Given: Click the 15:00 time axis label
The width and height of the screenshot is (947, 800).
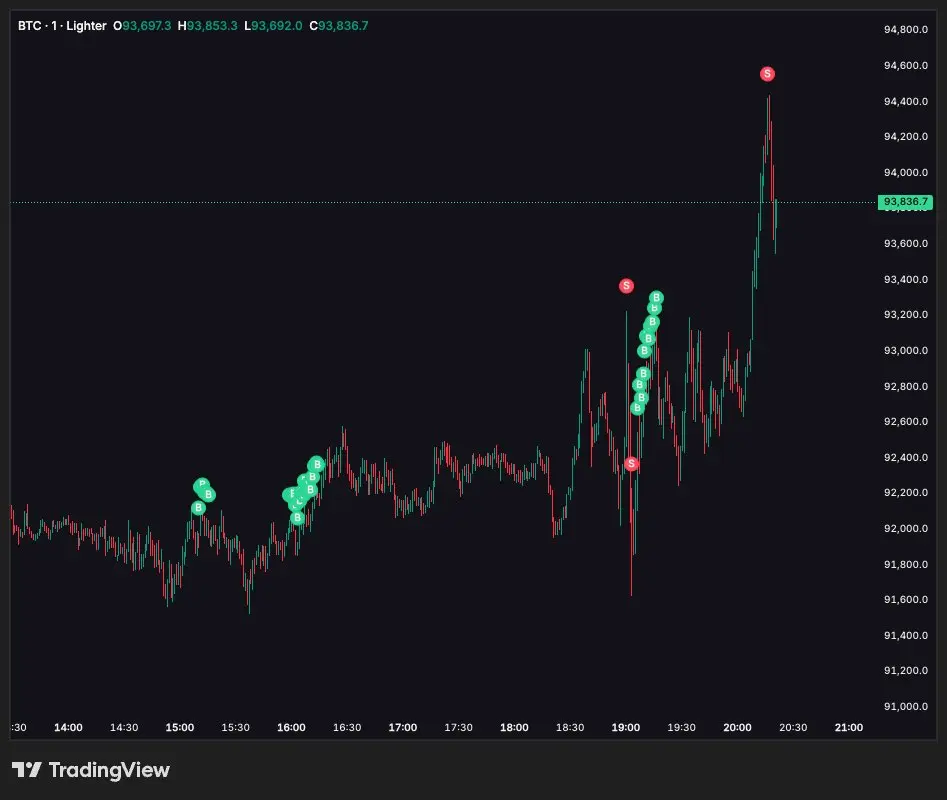Looking at the screenshot, I should (180, 728).
